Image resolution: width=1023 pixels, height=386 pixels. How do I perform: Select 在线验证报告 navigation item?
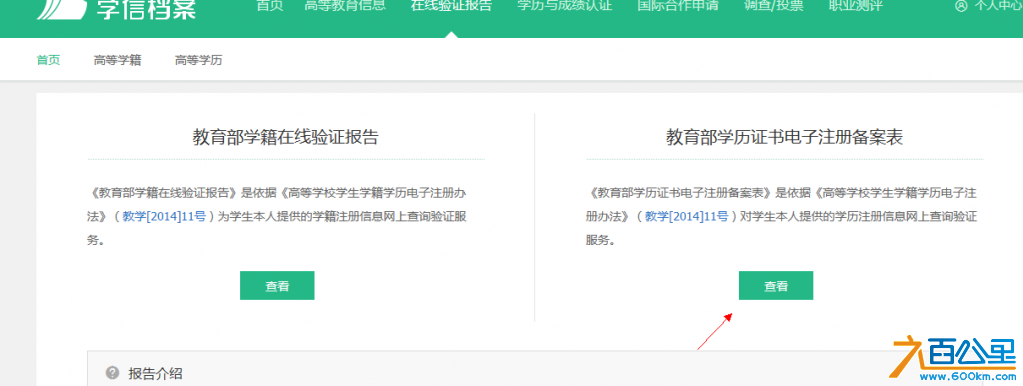pyautogui.click(x=451, y=6)
